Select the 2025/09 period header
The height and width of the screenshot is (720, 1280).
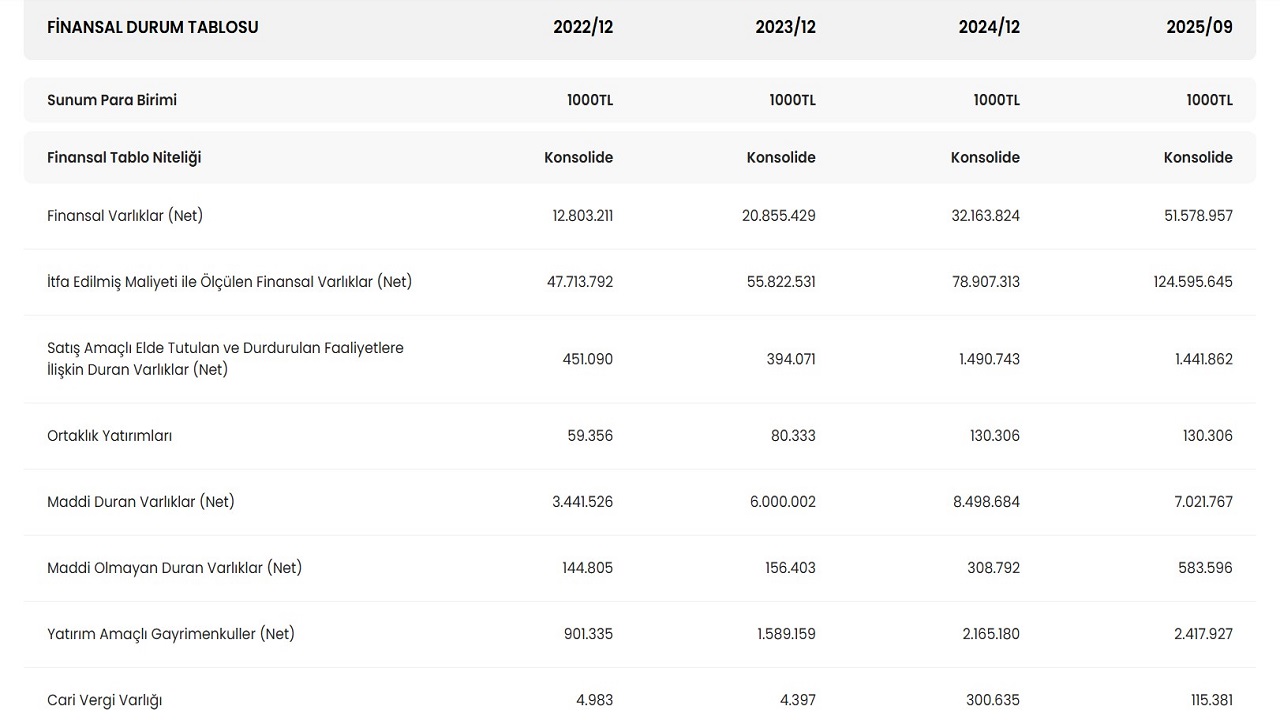click(x=1199, y=27)
